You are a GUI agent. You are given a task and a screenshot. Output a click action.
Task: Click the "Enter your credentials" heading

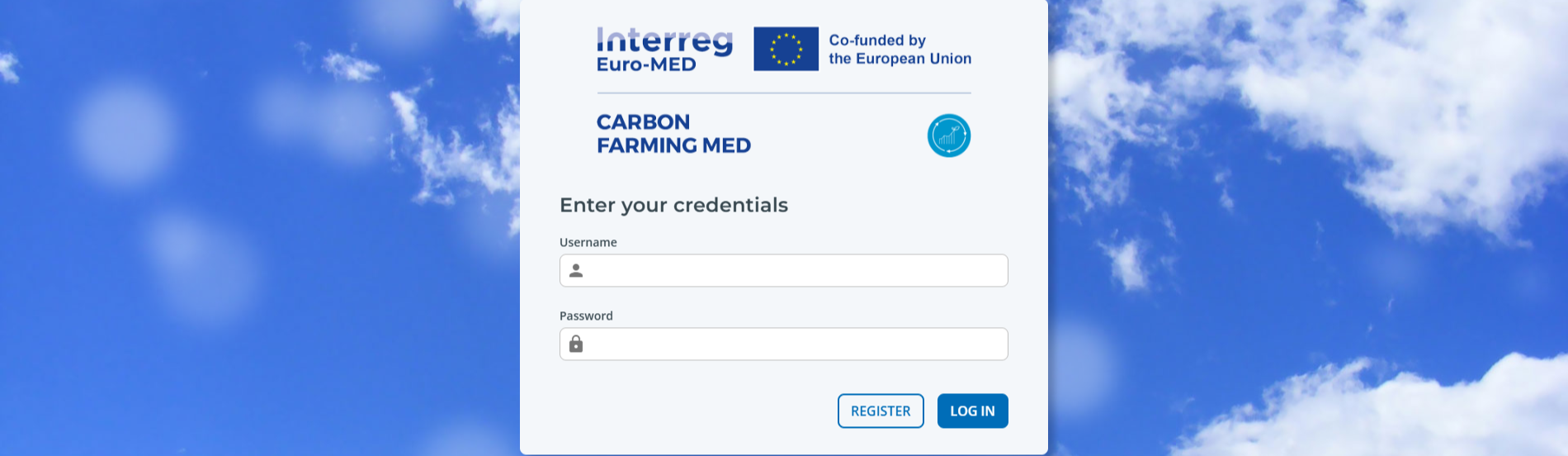point(673,205)
